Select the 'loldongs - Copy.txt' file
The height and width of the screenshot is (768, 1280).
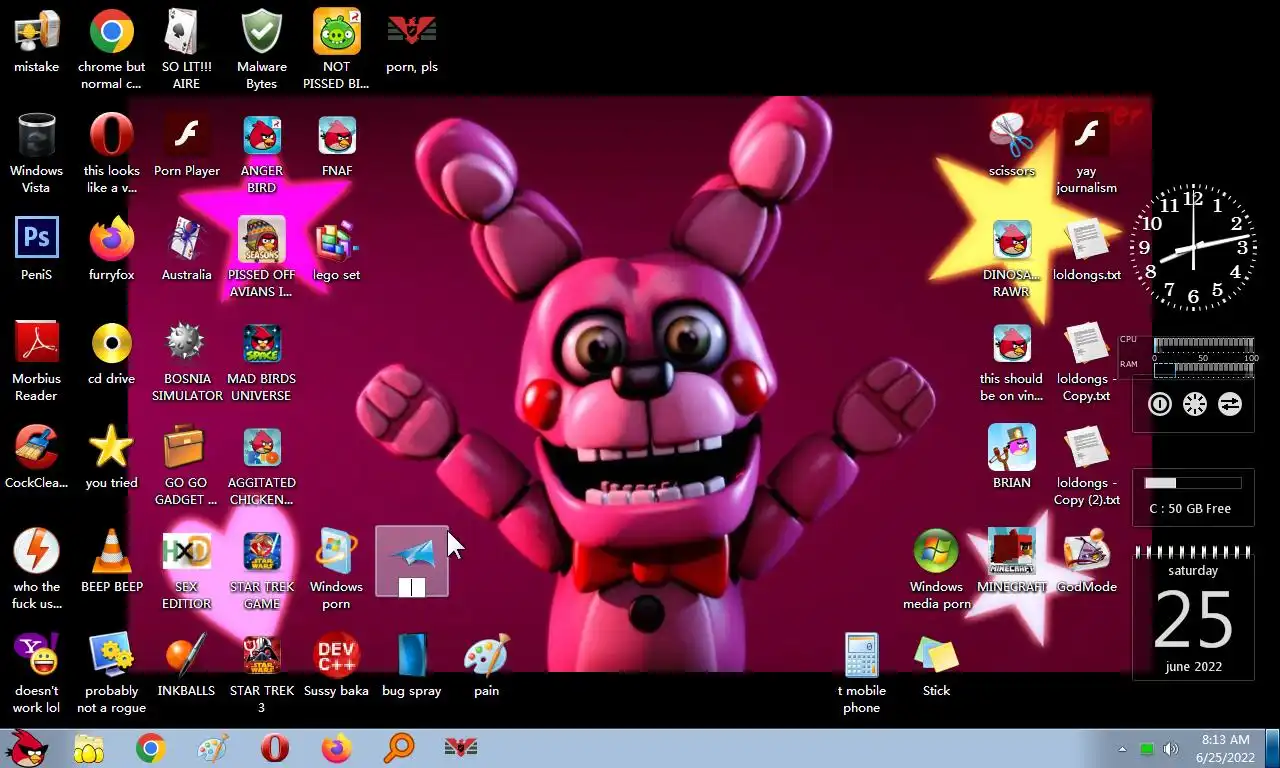1087,363
